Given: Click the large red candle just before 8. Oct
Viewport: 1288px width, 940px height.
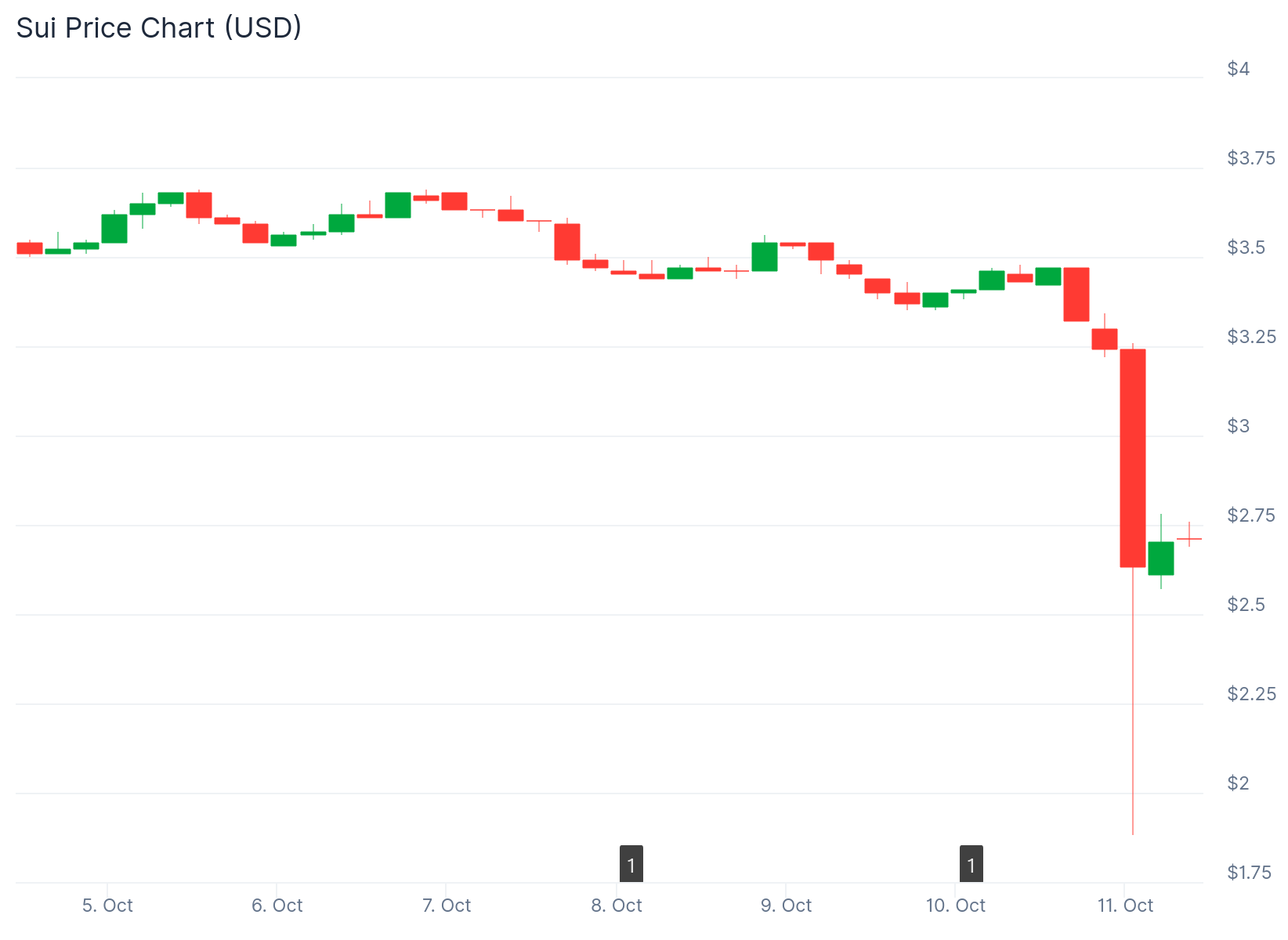Looking at the screenshot, I should [x=566, y=242].
